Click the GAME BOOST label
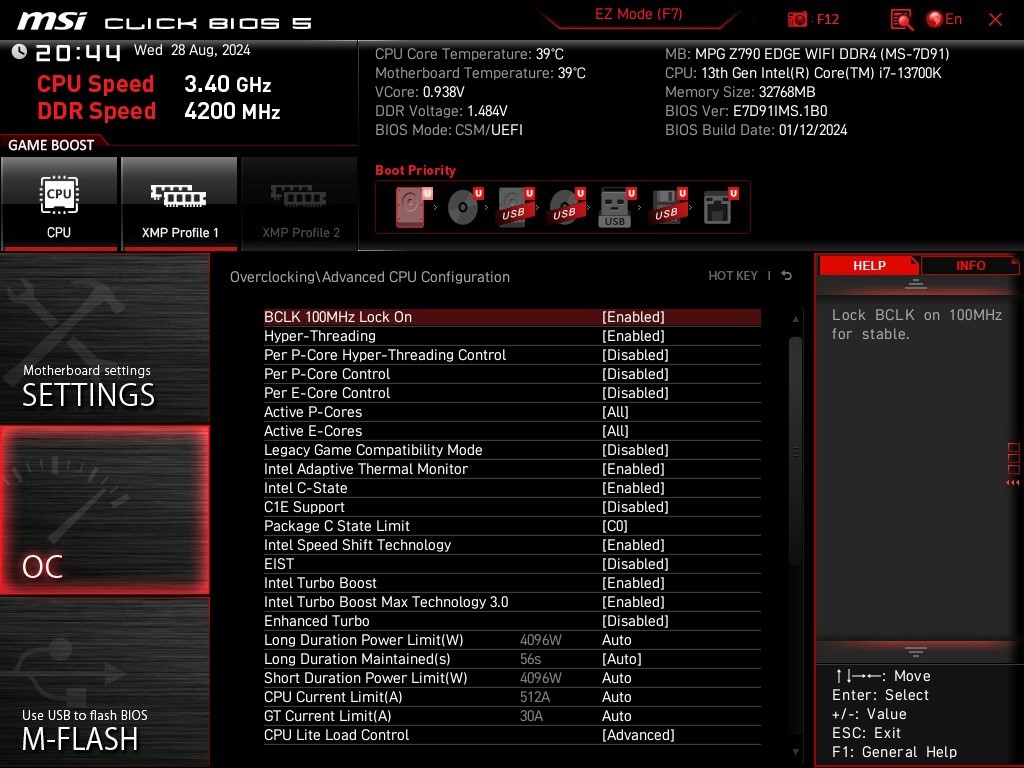 point(51,145)
